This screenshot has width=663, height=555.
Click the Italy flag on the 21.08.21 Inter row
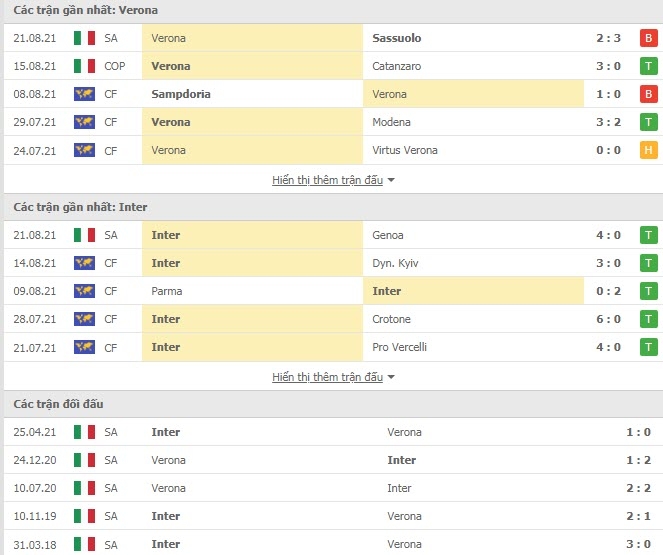pos(84,235)
